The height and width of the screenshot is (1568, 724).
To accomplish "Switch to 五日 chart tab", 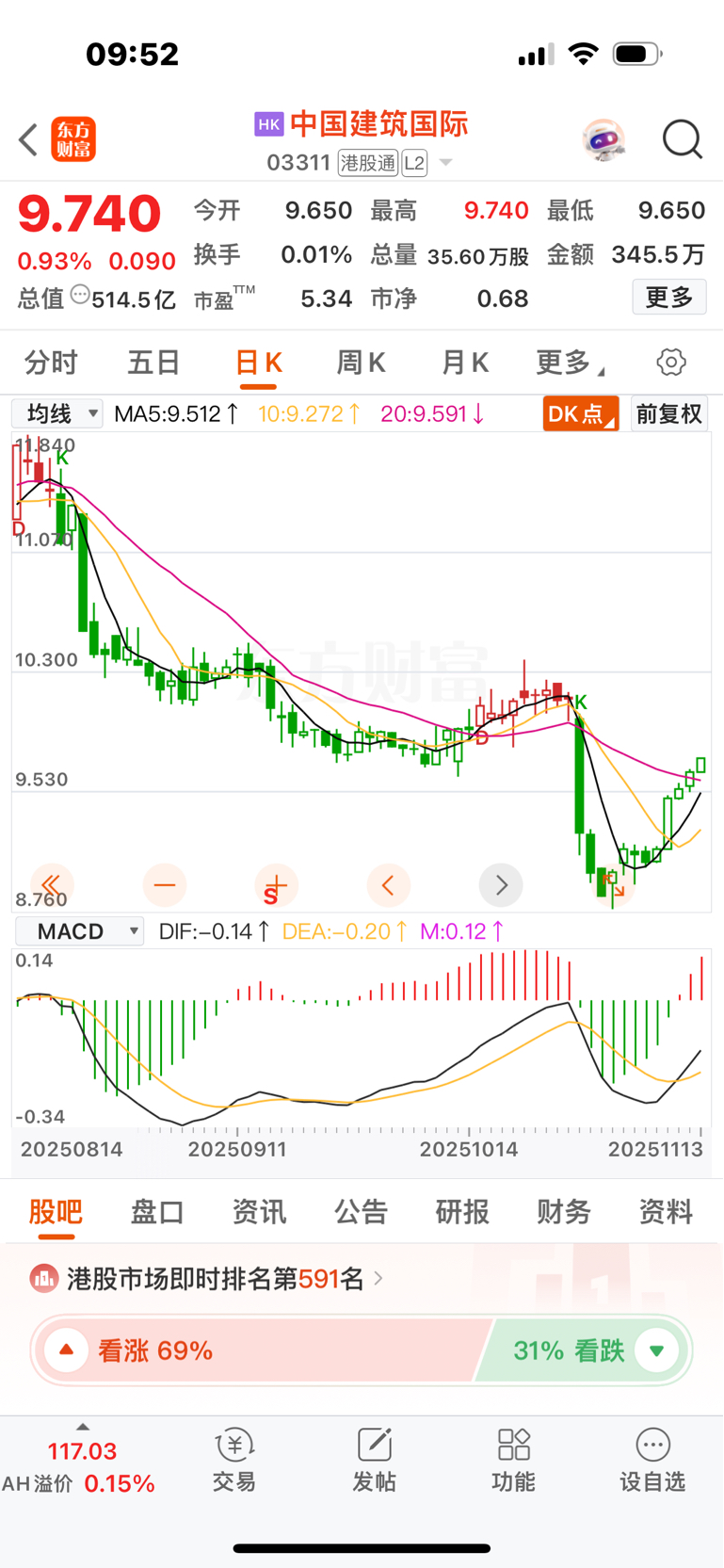I will tap(154, 363).
